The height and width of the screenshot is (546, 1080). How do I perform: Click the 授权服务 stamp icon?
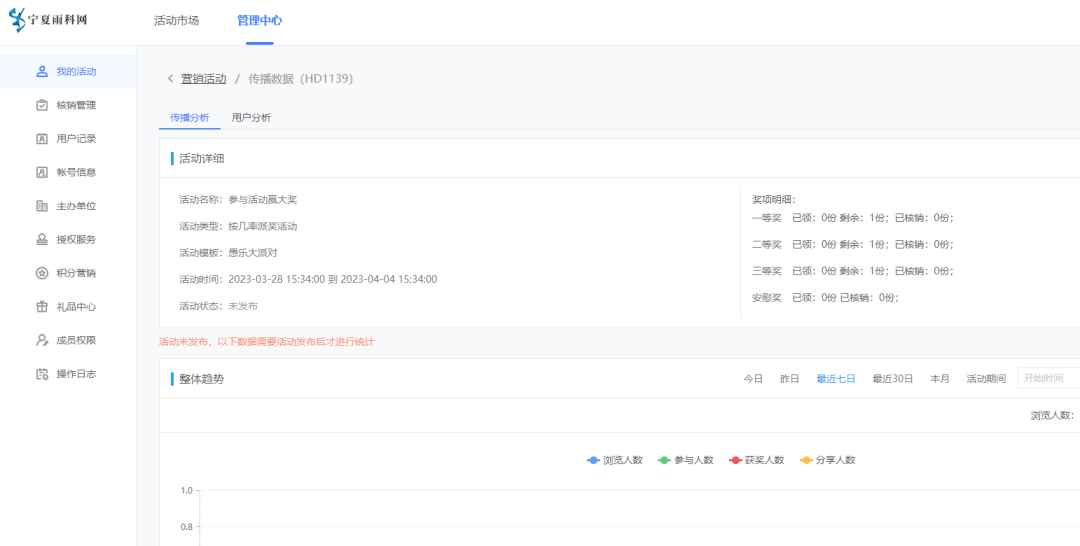coord(42,240)
